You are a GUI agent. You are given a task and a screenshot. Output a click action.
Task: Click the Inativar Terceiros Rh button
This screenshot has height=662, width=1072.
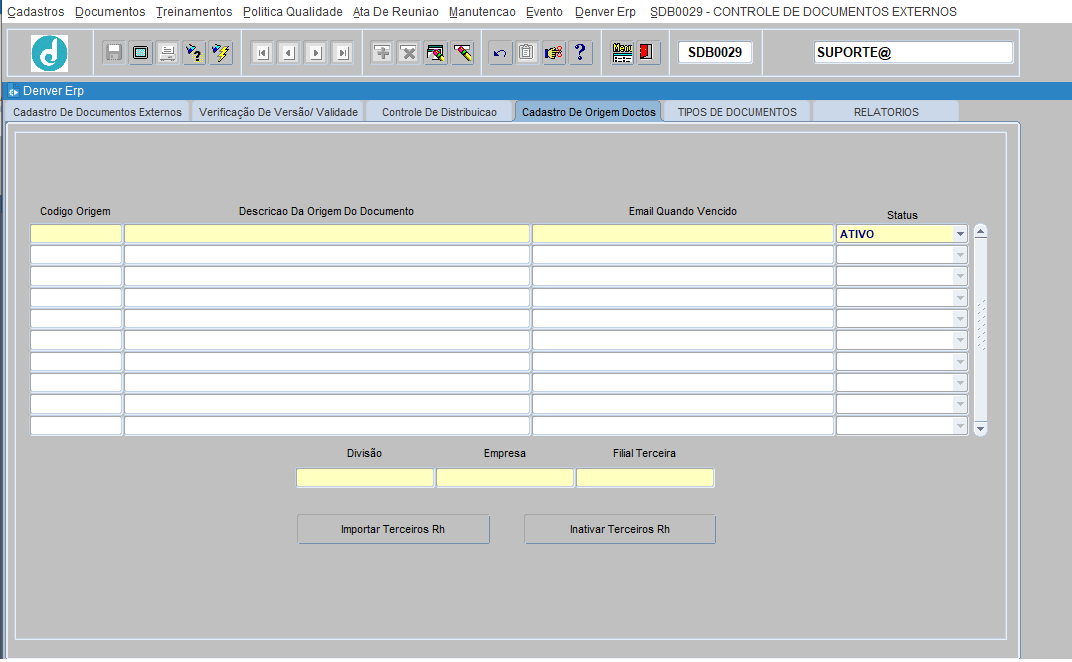click(x=619, y=529)
